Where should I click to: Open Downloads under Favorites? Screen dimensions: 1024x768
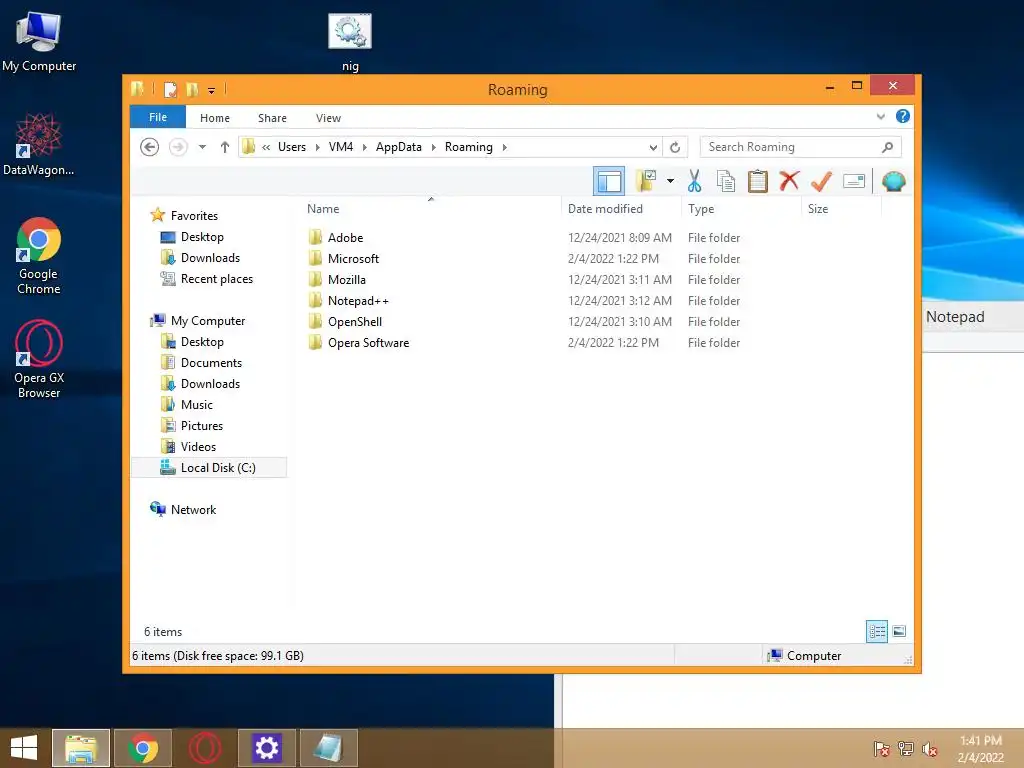point(210,258)
